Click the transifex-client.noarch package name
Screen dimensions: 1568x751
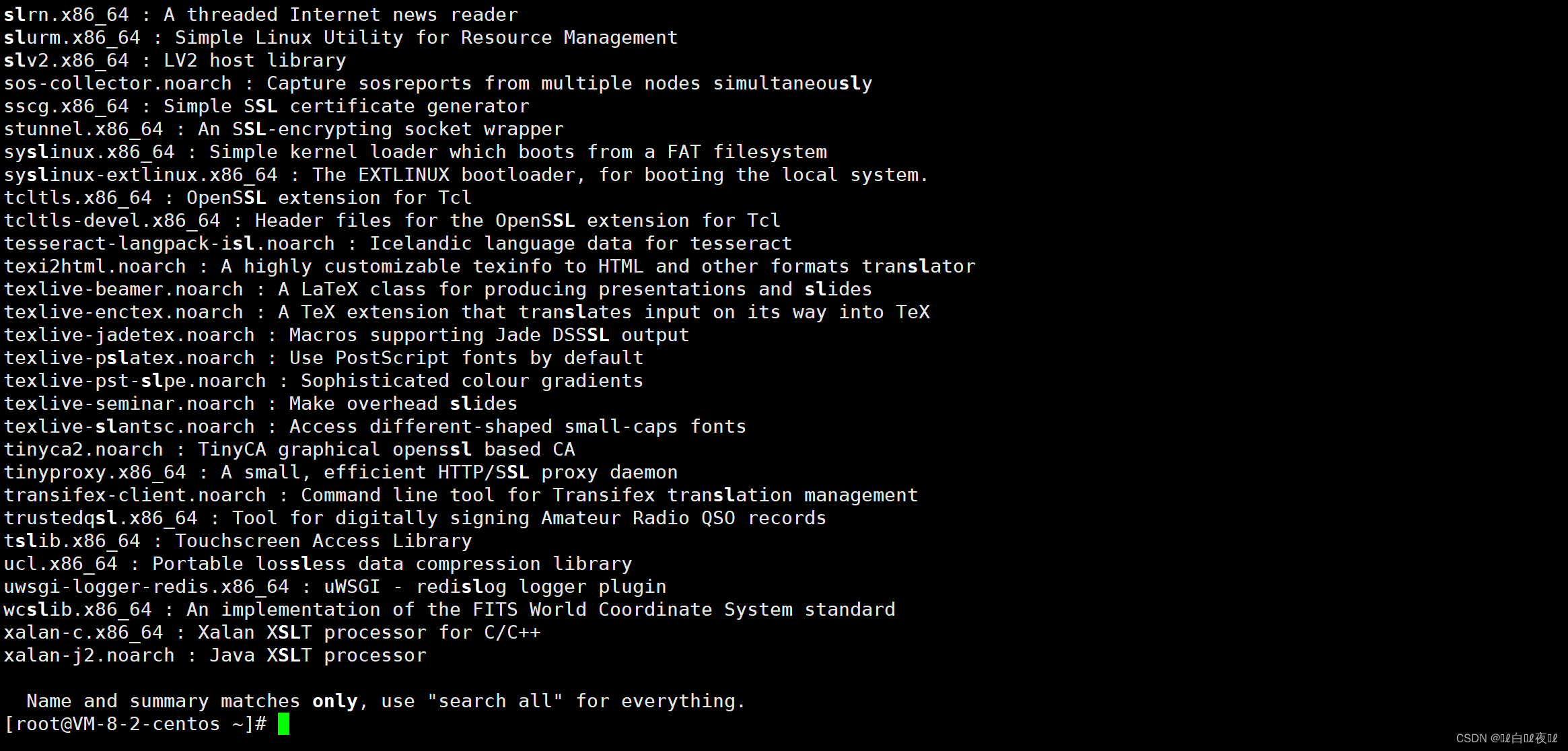pos(135,495)
